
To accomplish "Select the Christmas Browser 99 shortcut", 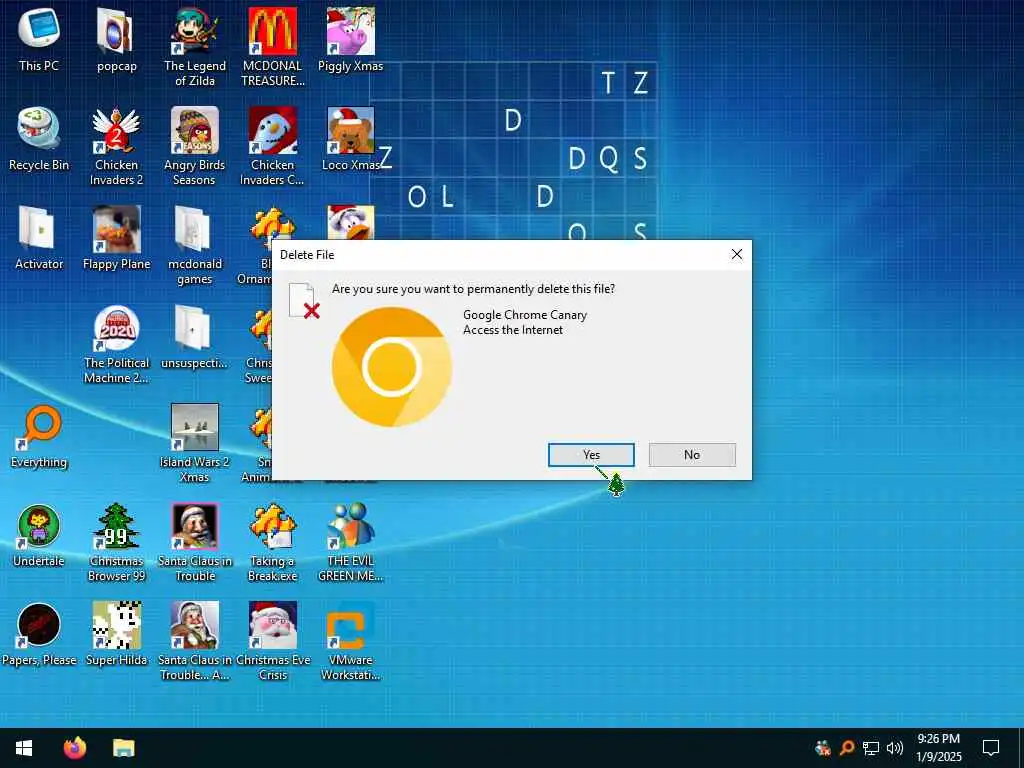I will [x=116, y=543].
